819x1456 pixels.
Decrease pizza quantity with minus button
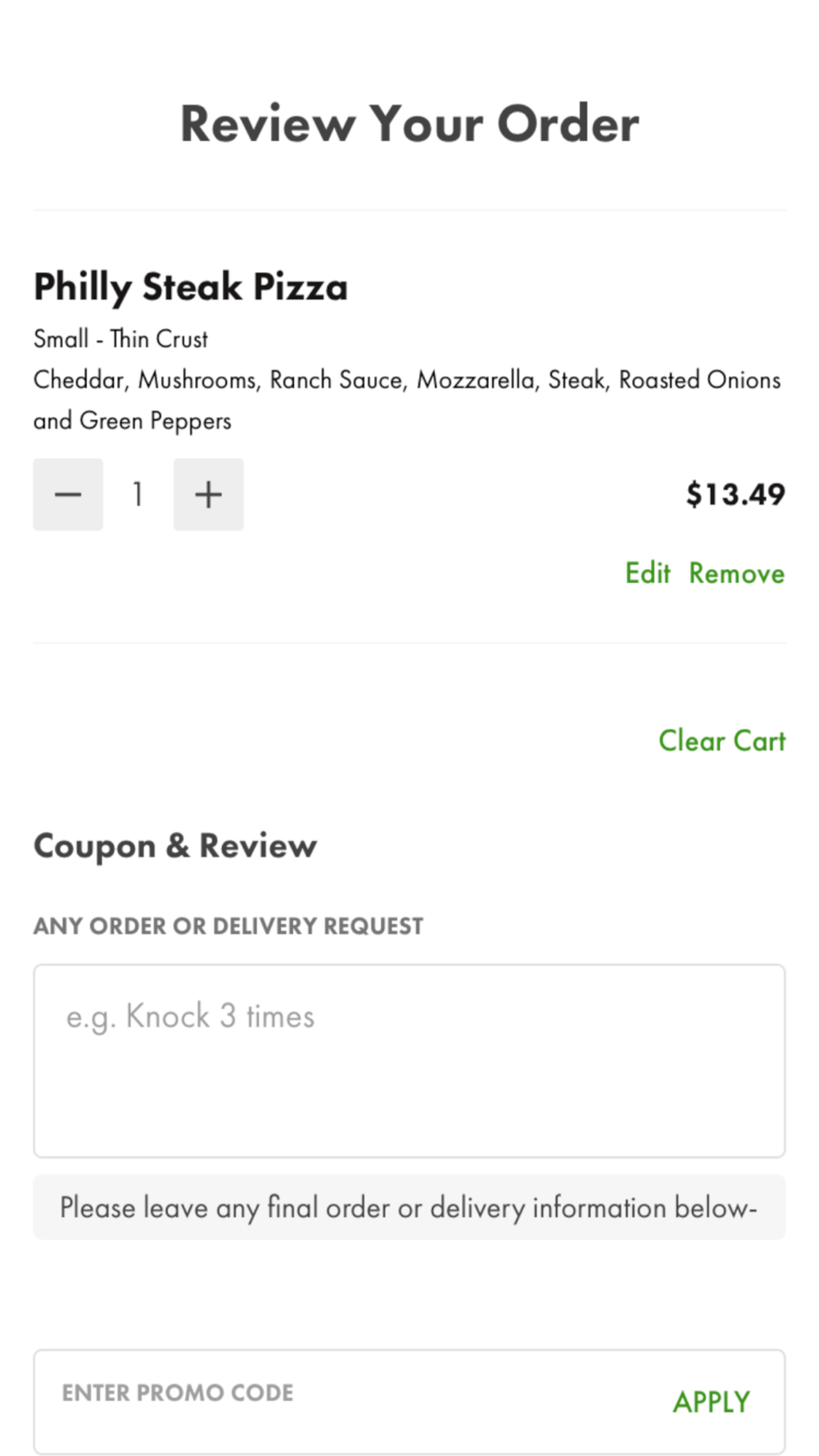[x=68, y=494]
